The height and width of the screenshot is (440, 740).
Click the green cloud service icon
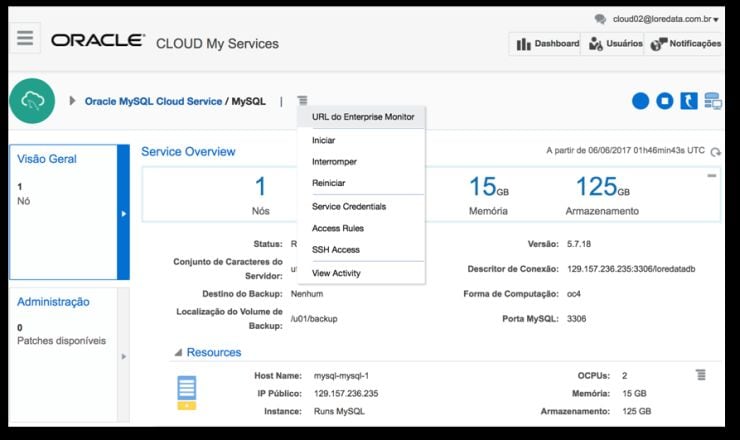(x=32, y=100)
